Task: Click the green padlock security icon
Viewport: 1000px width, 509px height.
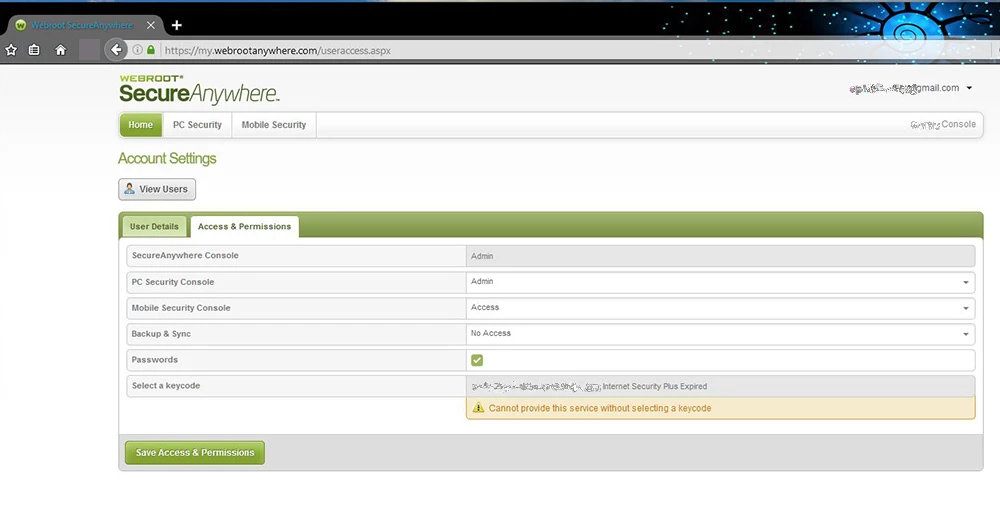Action: tap(151, 50)
